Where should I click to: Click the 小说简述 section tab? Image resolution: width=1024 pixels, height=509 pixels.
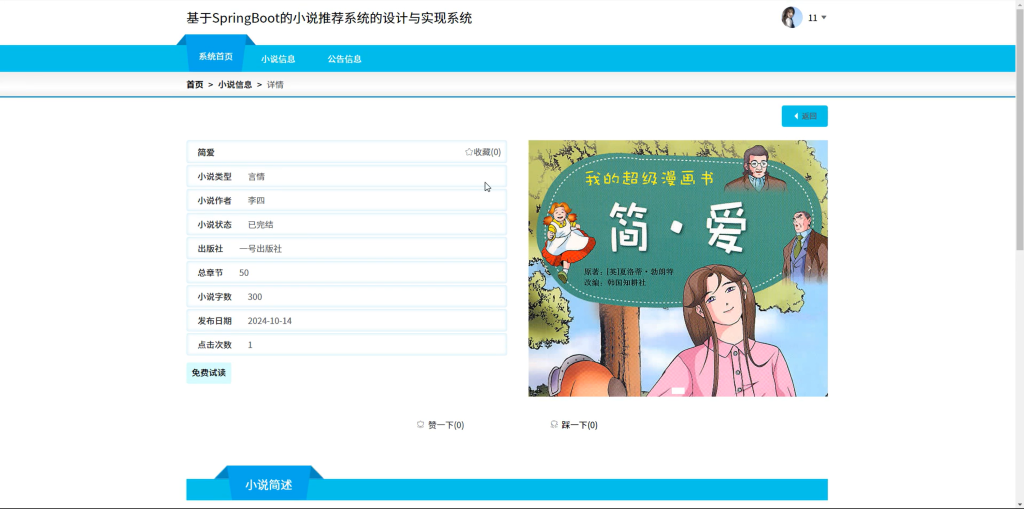(268, 485)
